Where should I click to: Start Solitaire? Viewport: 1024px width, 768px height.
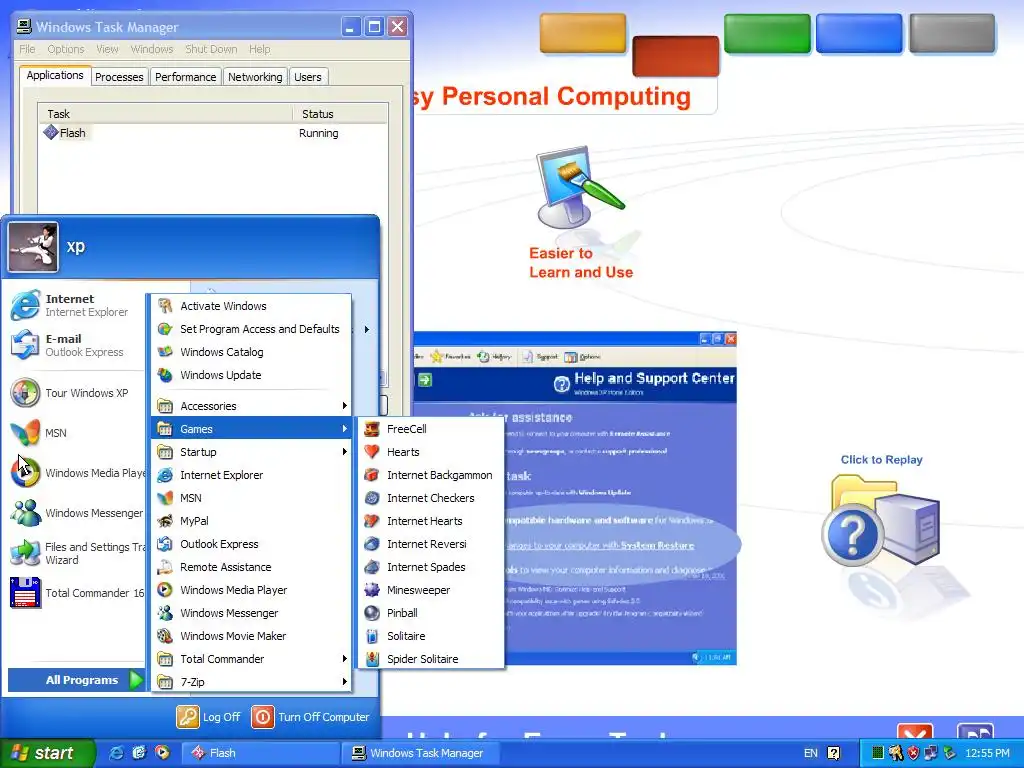pos(431,636)
